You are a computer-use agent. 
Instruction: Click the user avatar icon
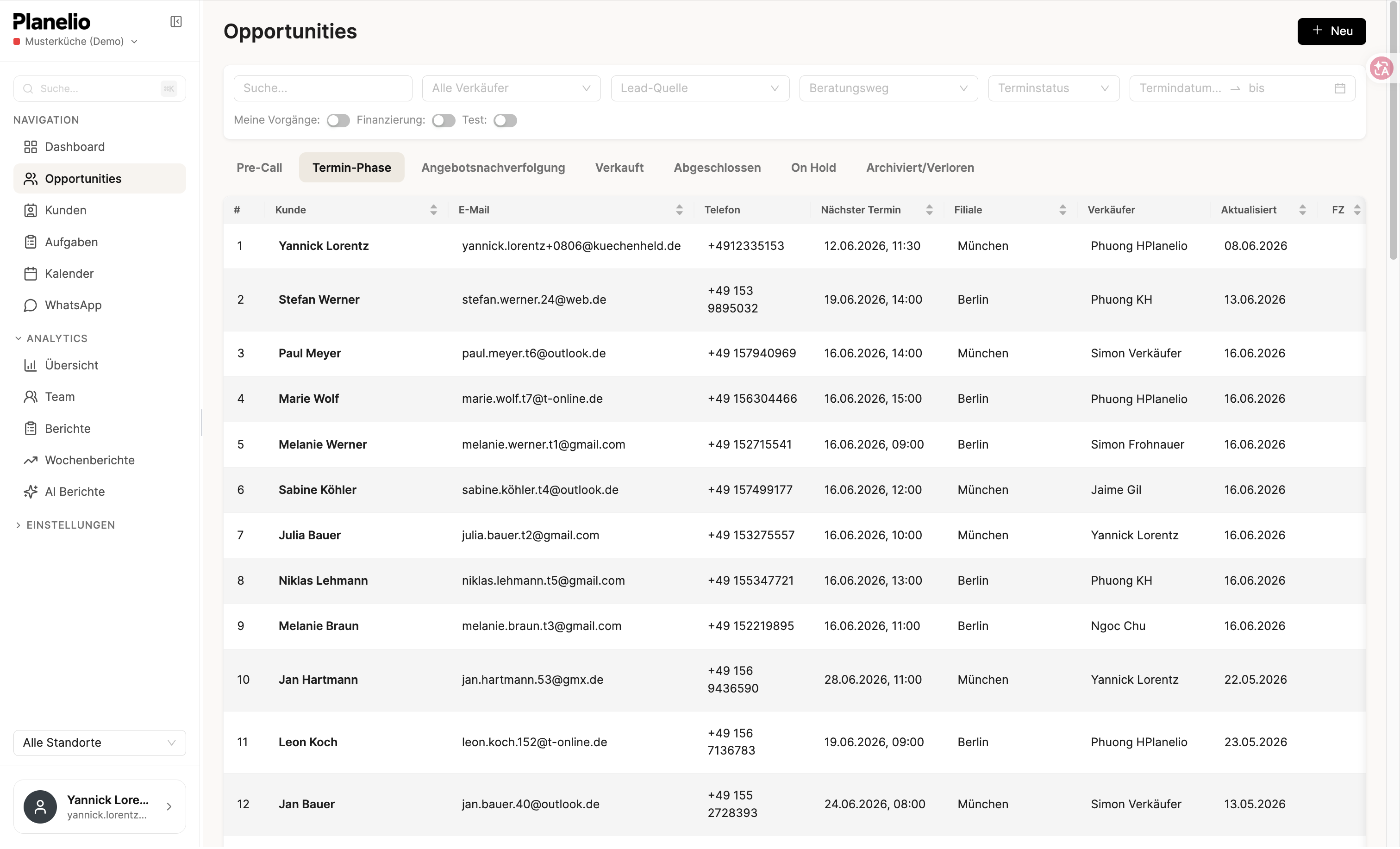(40, 807)
